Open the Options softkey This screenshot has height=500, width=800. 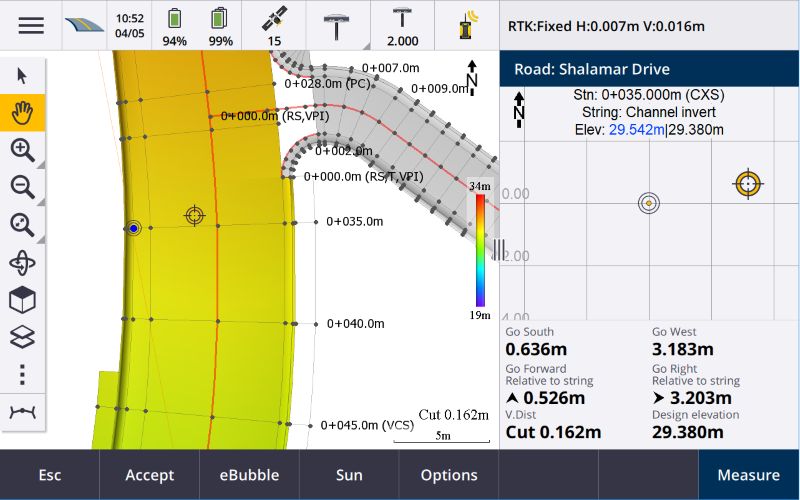(x=449, y=475)
